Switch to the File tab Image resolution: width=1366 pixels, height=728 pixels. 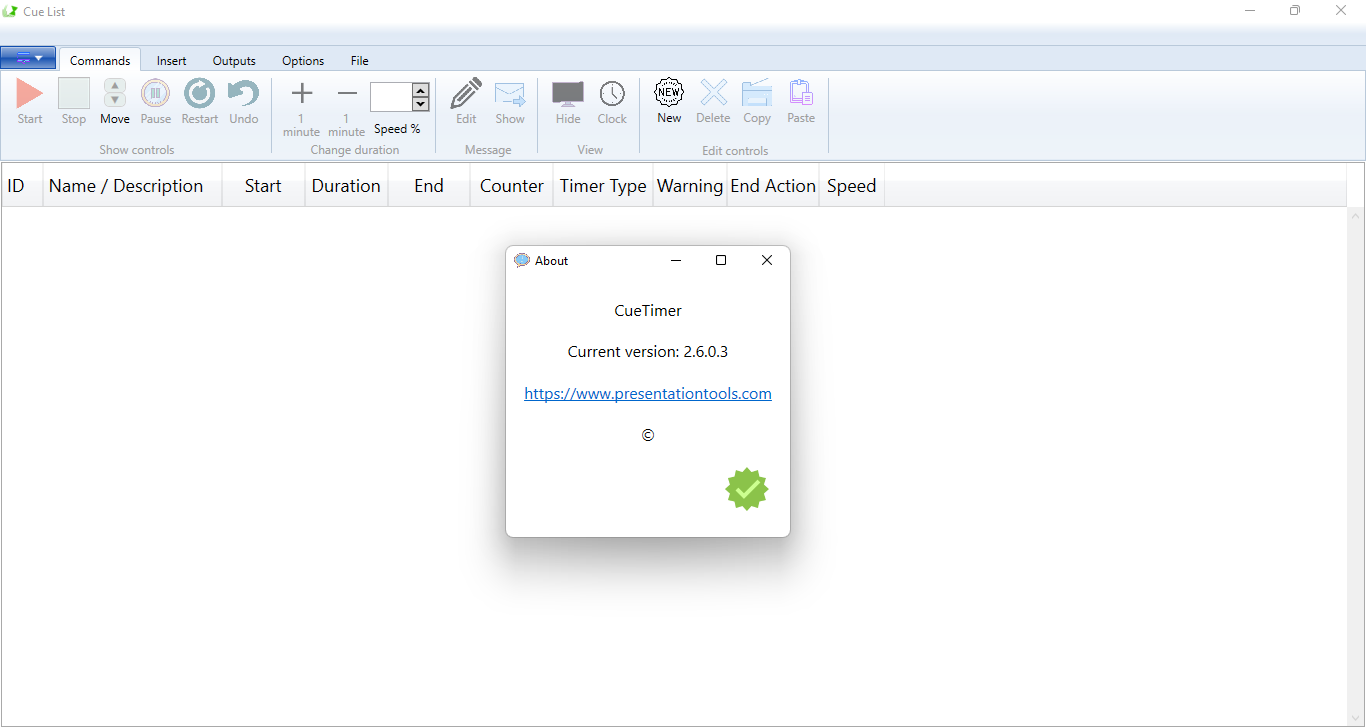tap(360, 60)
